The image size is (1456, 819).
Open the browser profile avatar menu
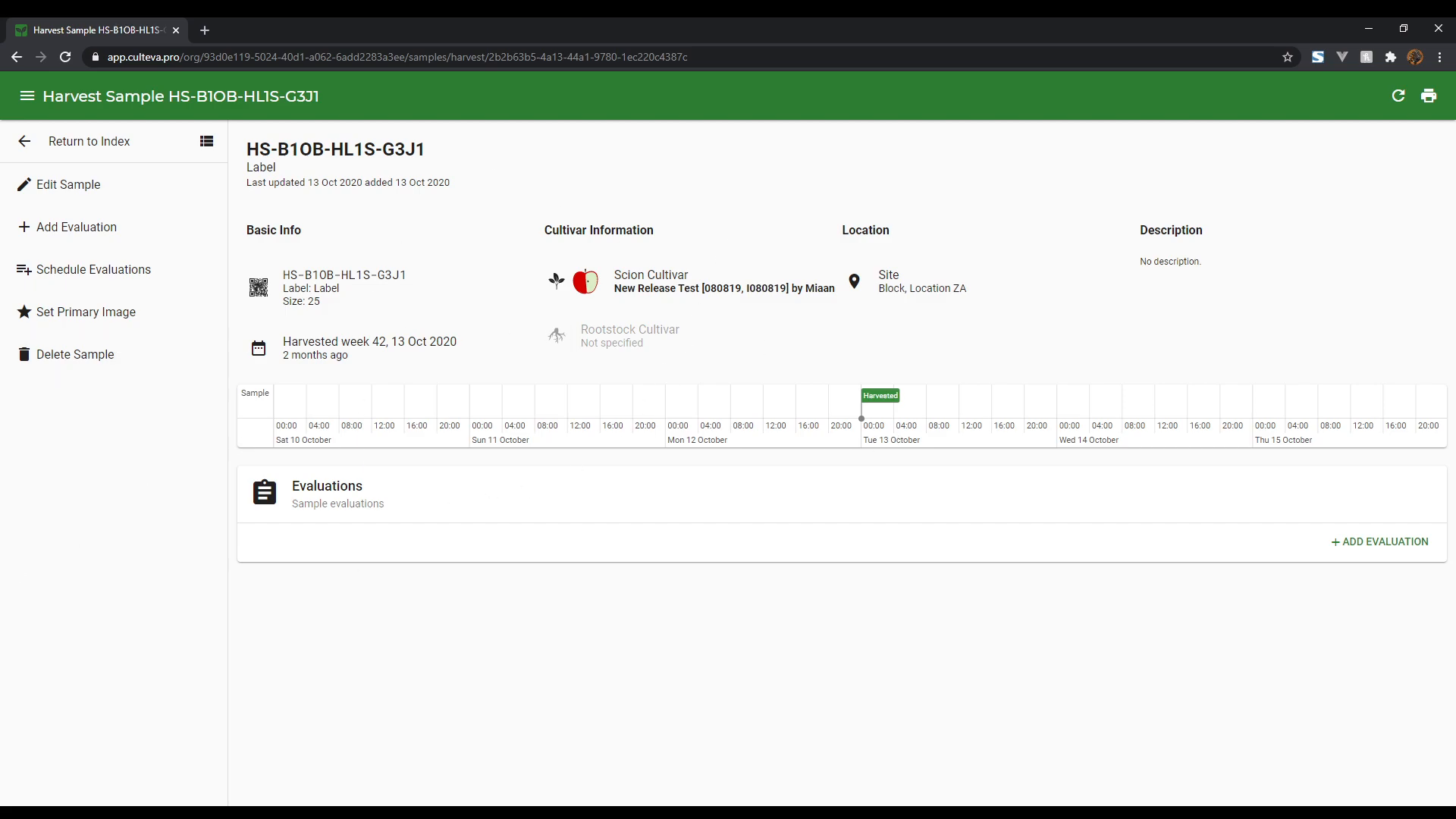click(x=1415, y=57)
